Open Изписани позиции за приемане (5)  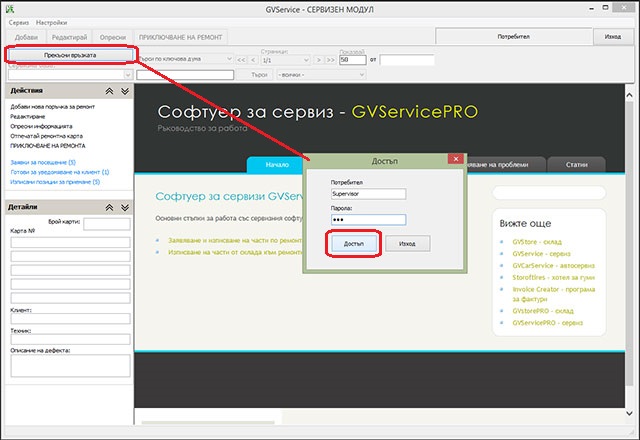(x=55, y=182)
